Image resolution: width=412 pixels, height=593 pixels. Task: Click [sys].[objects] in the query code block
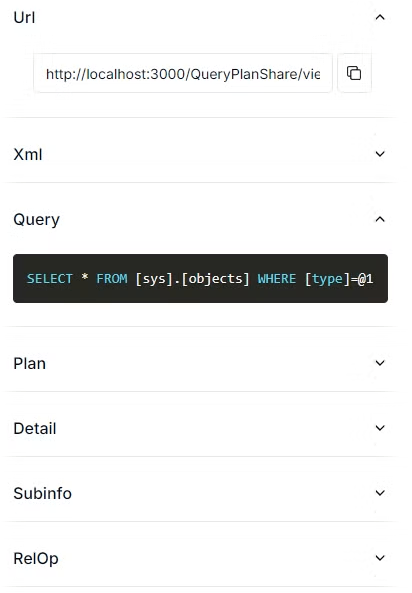click(193, 279)
